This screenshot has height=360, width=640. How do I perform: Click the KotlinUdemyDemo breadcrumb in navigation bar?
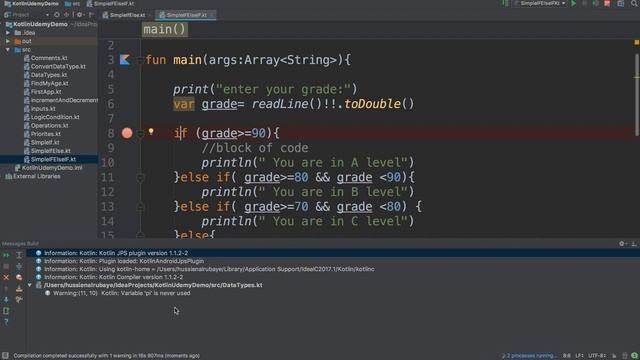pos(31,4)
